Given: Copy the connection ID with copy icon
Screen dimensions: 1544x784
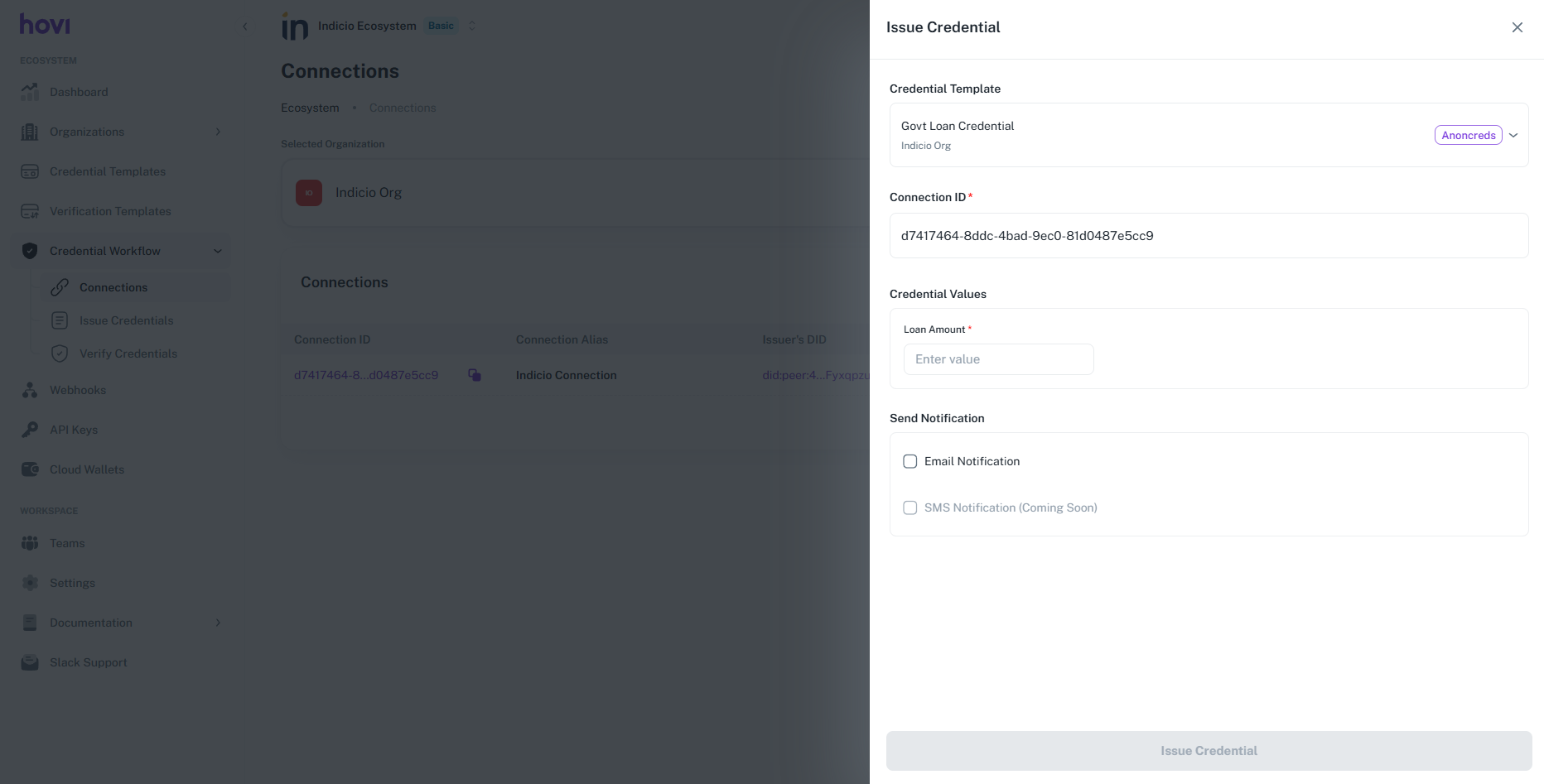Looking at the screenshot, I should [x=475, y=375].
